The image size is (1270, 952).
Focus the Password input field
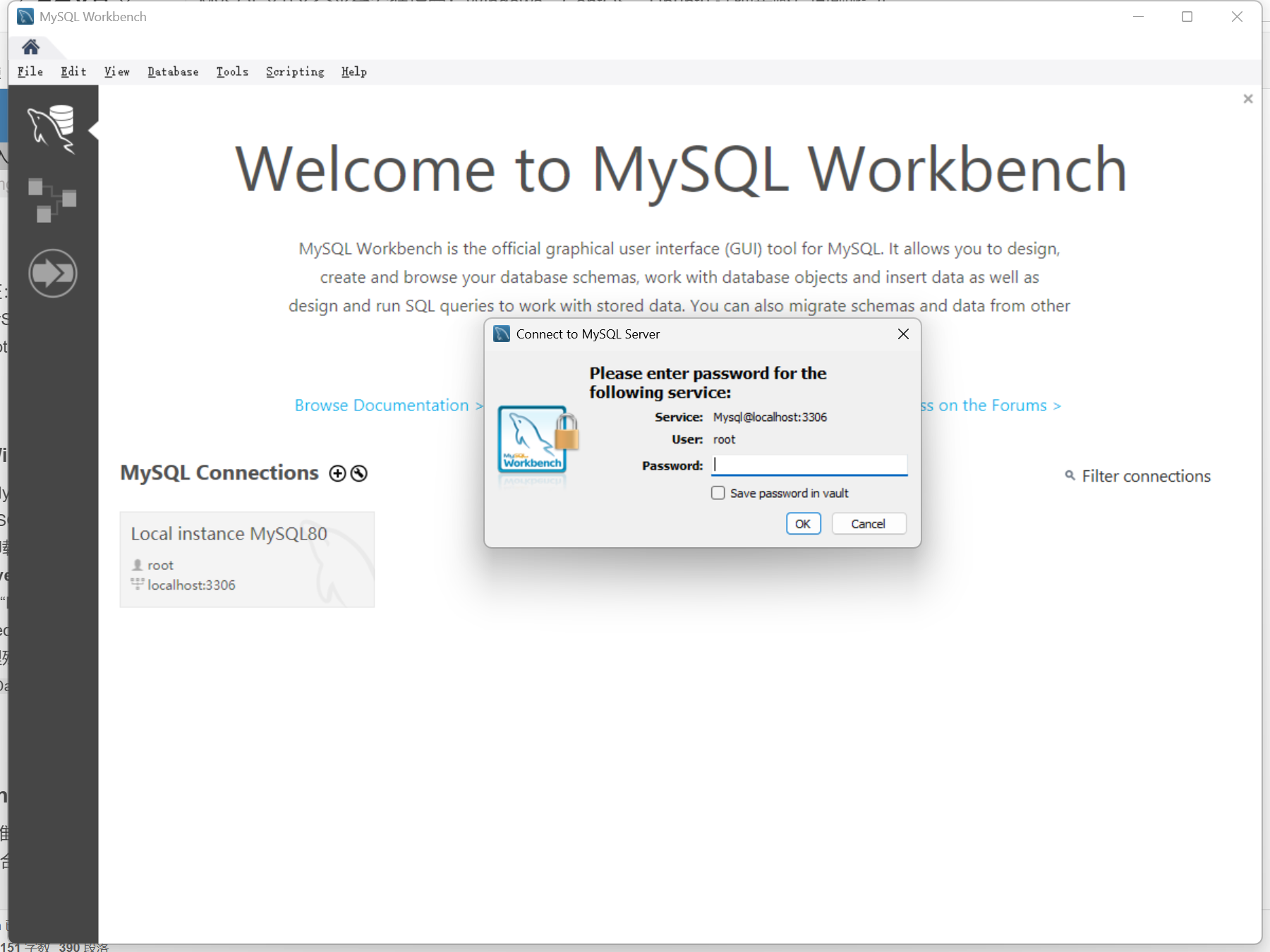(809, 465)
